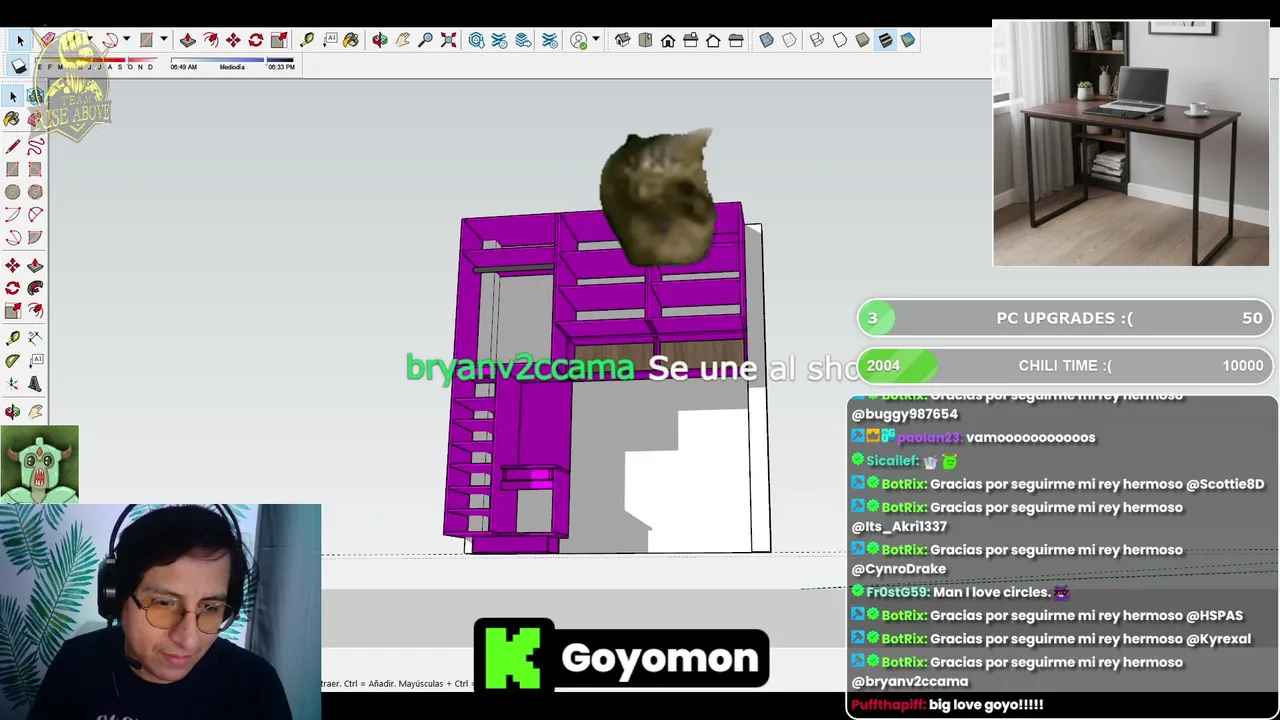Select the Freehand tool in left toolbar
The image size is (1280, 720).
[35, 146]
